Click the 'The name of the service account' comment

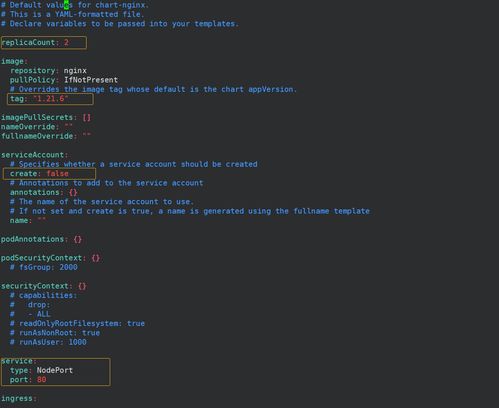pos(102,202)
